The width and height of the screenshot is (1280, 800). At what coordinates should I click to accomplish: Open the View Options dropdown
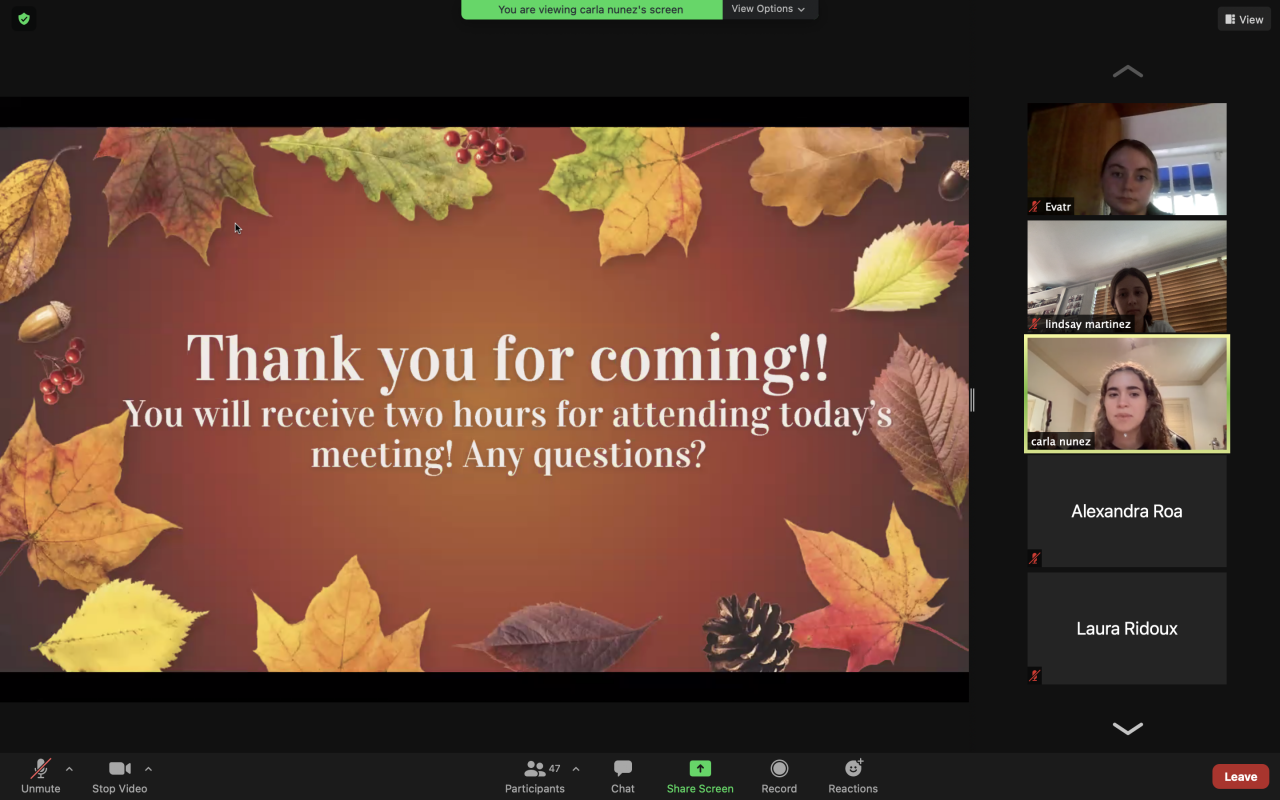point(768,9)
